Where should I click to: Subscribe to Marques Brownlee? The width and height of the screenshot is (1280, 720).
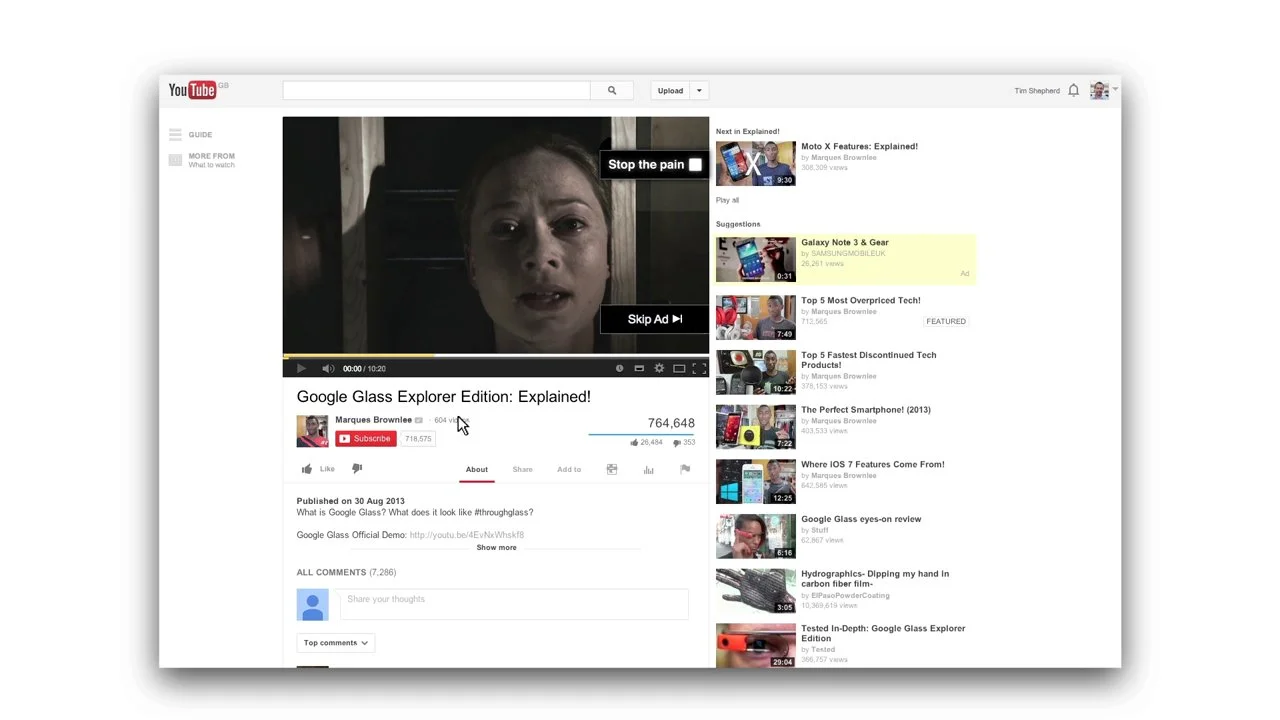click(366, 439)
